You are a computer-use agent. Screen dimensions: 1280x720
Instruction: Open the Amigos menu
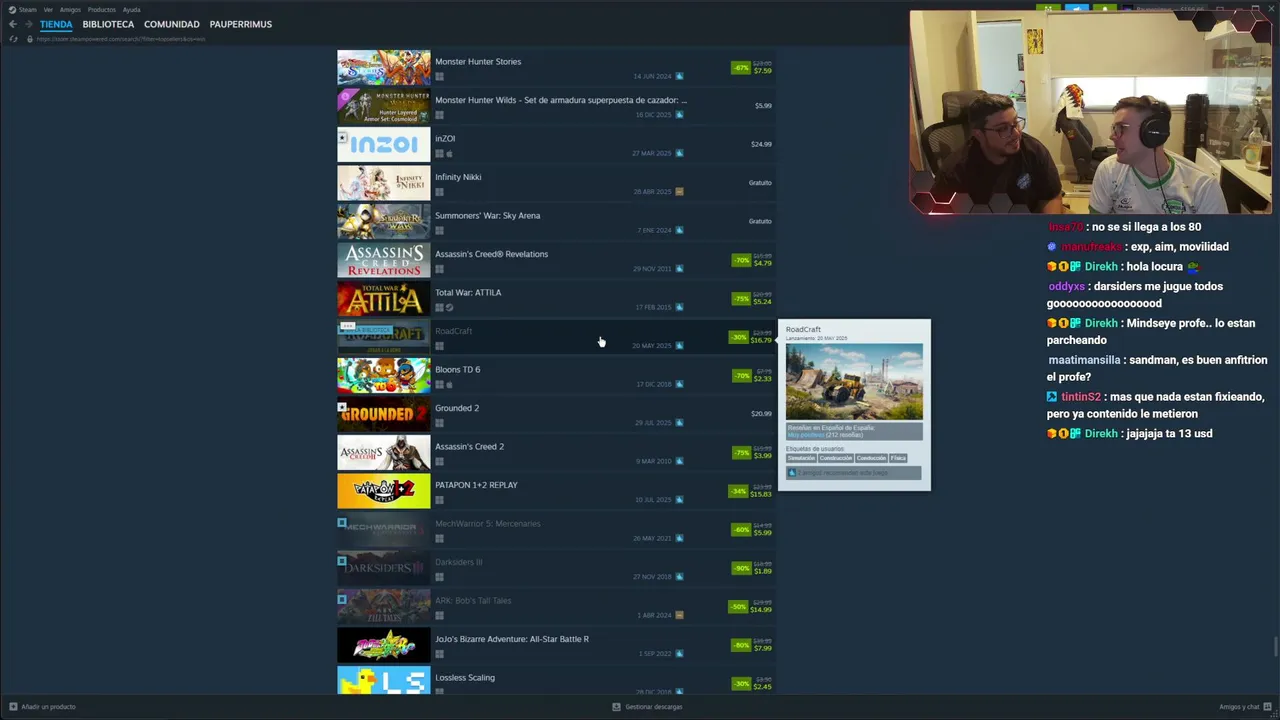tap(70, 10)
